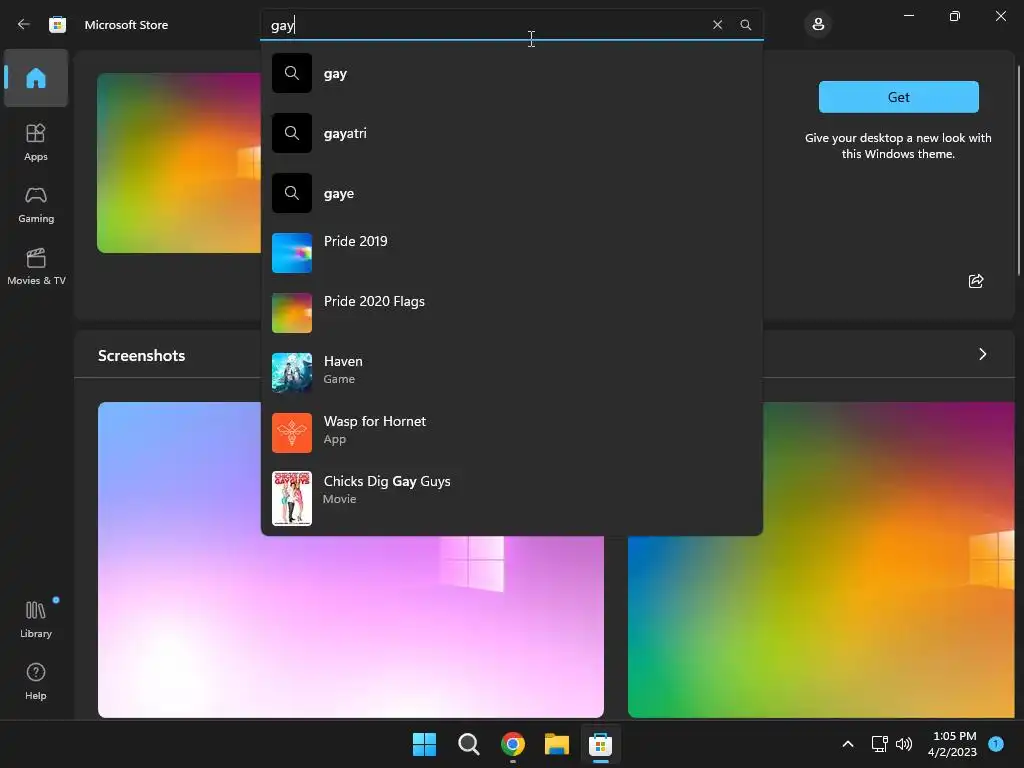Click the orange Wasp for Hornet icon
The width and height of the screenshot is (1024, 768).
tap(292, 432)
